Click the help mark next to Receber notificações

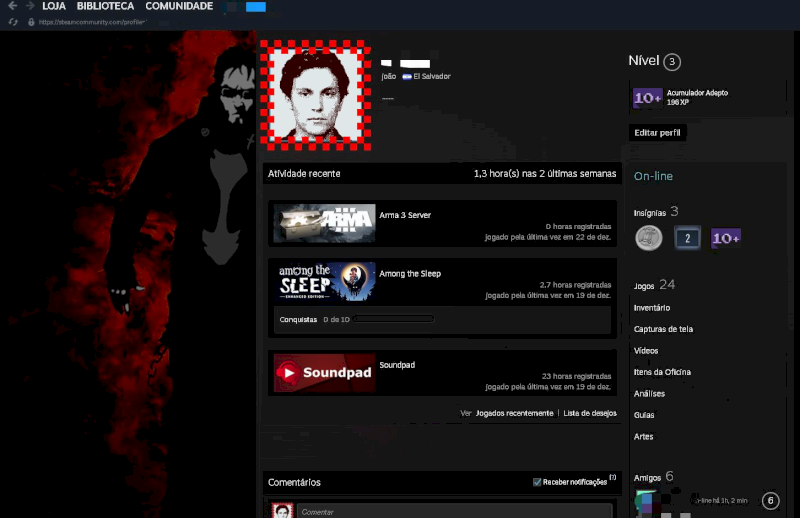click(613, 478)
